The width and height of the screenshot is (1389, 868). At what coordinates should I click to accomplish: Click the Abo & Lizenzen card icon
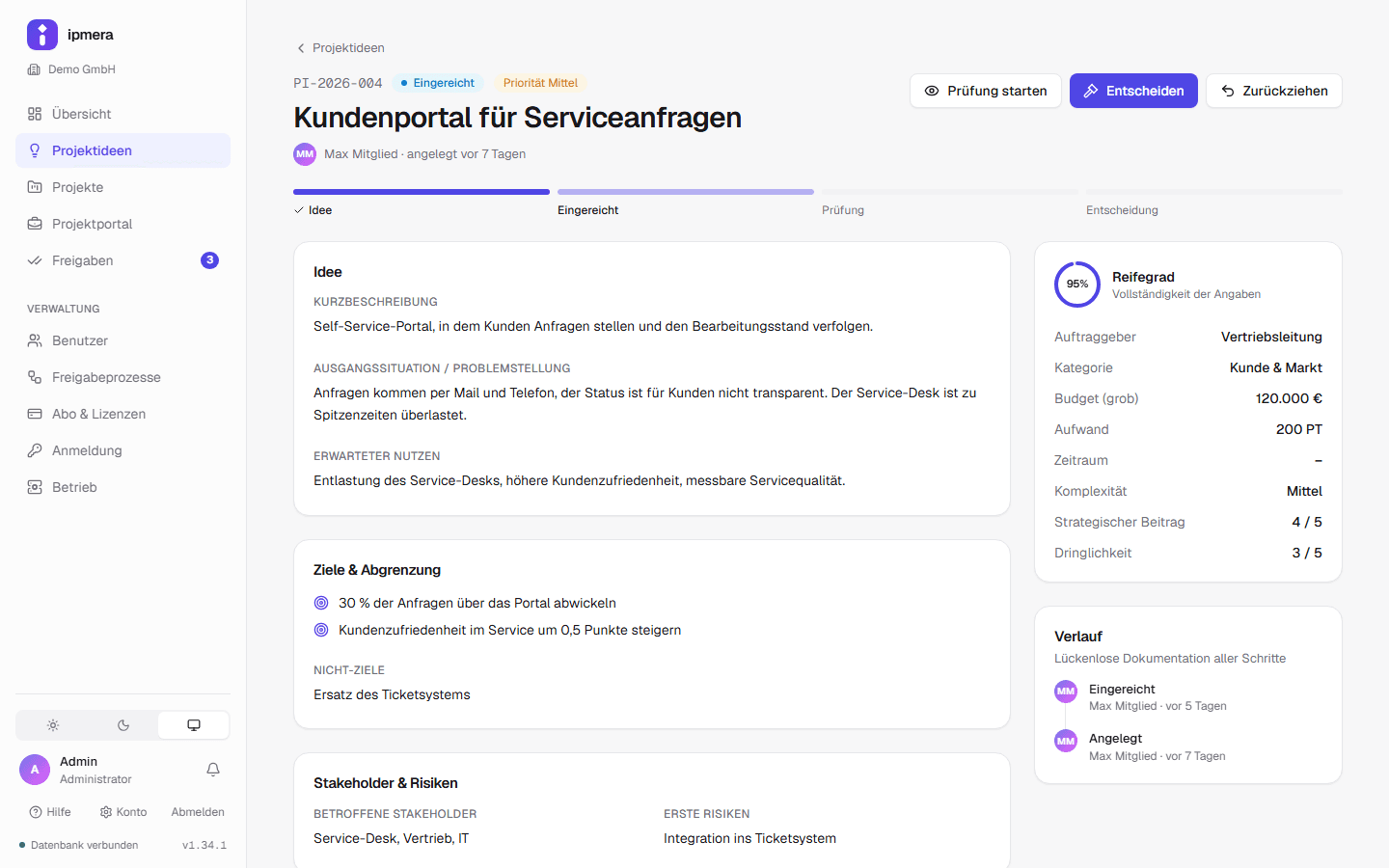35,414
